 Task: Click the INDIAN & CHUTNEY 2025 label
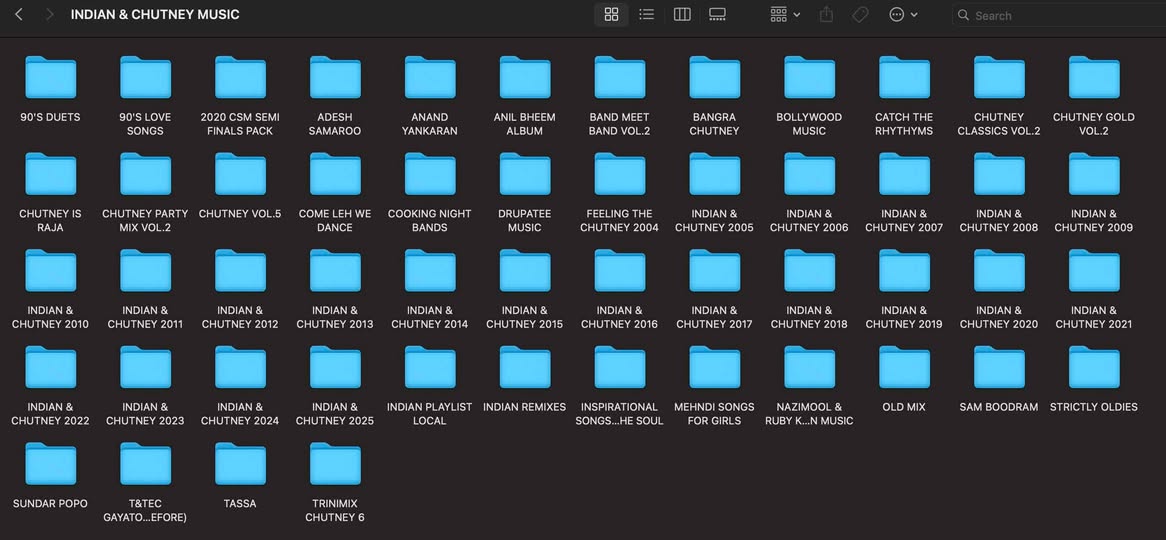[x=335, y=414]
